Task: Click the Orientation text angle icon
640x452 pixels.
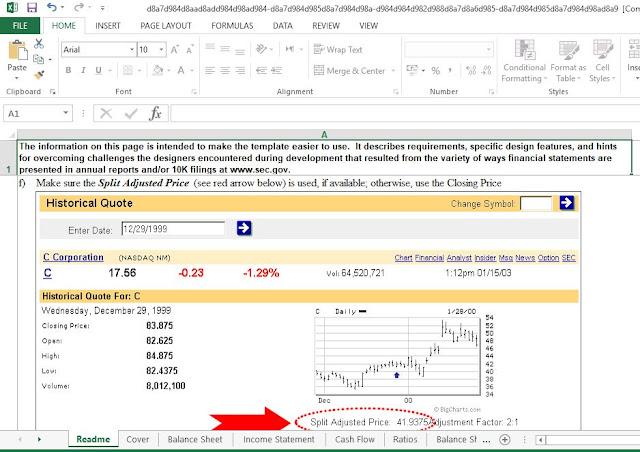Action: pos(261,49)
